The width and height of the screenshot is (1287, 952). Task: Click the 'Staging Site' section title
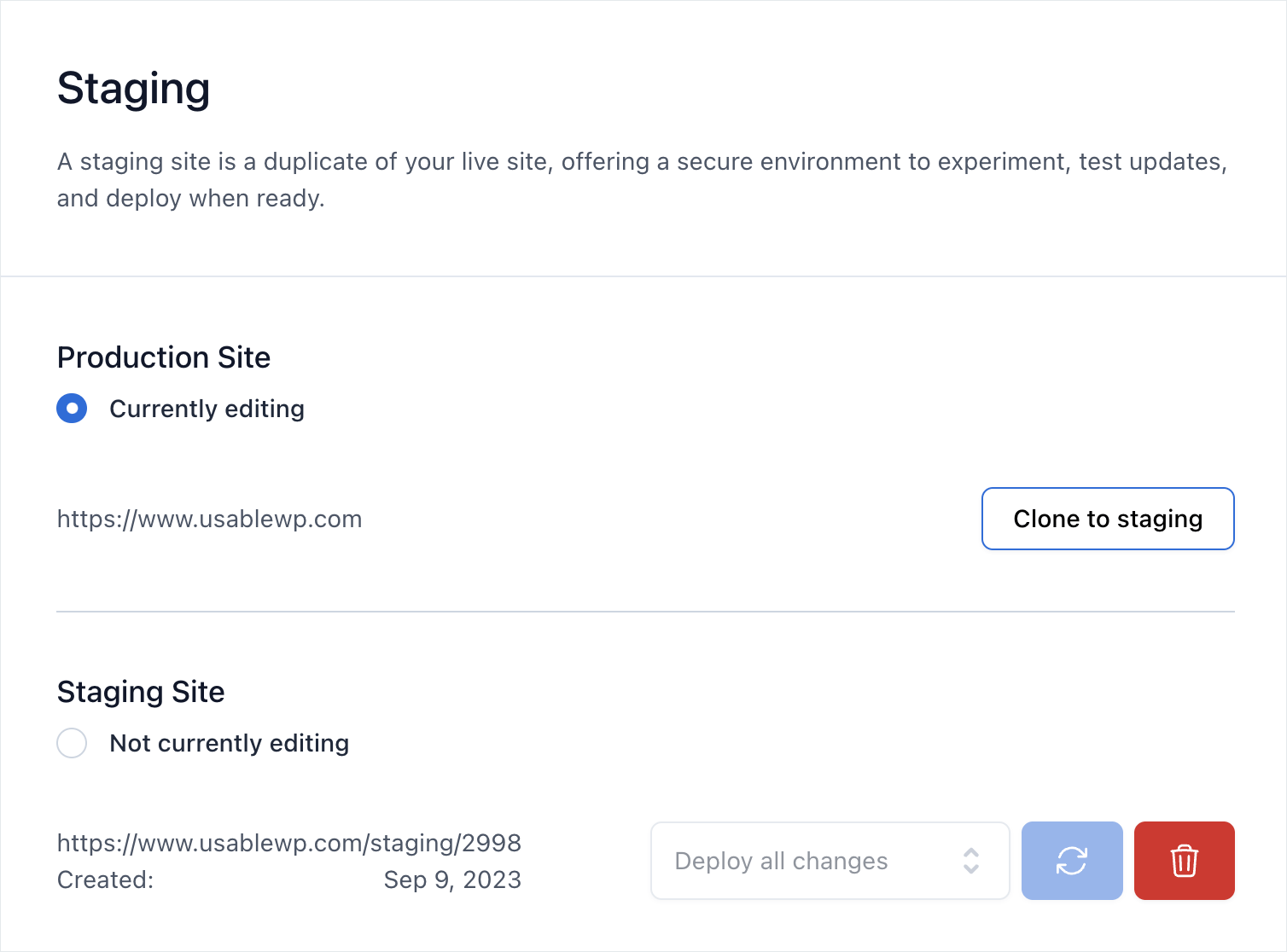(x=141, y=692)
